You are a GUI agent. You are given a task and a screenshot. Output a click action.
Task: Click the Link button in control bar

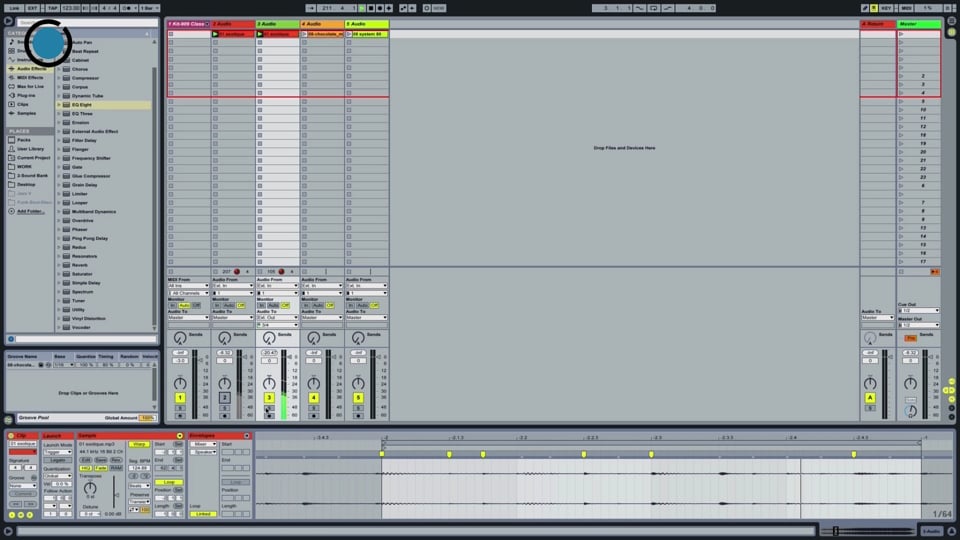14,8
